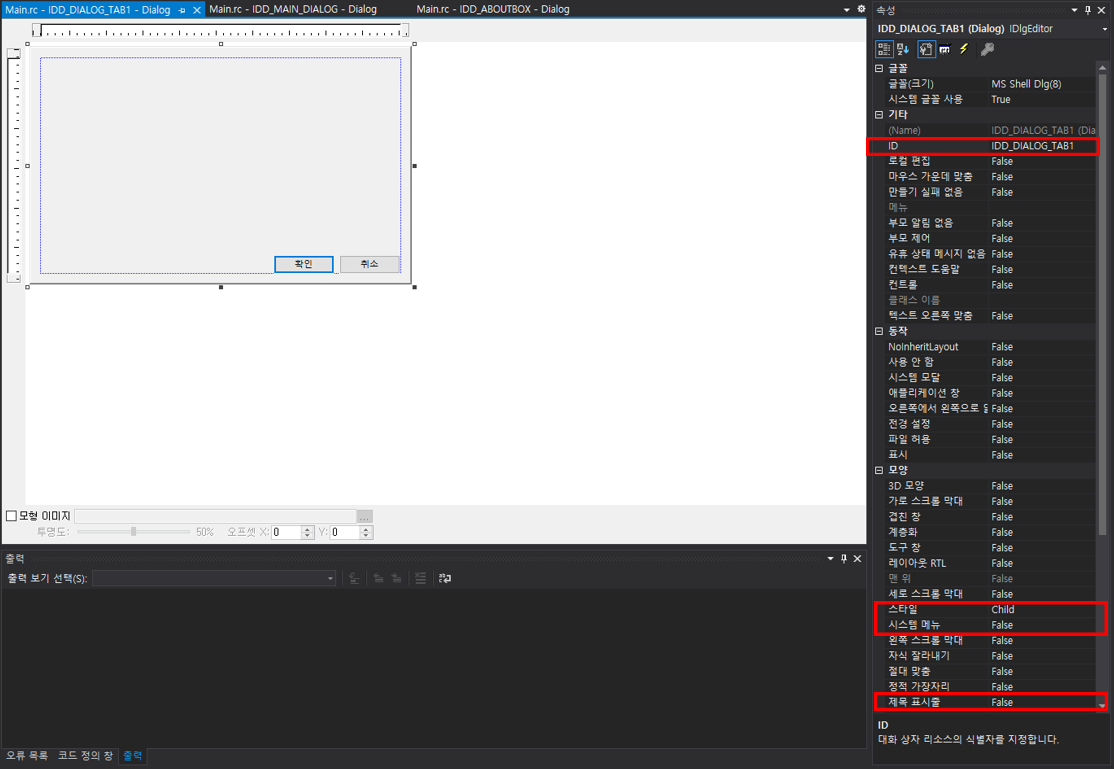This screenshot has width=1114, height=769.
Task: Open the 코드 정의 창 bottom tab
Action: [85, 755]
